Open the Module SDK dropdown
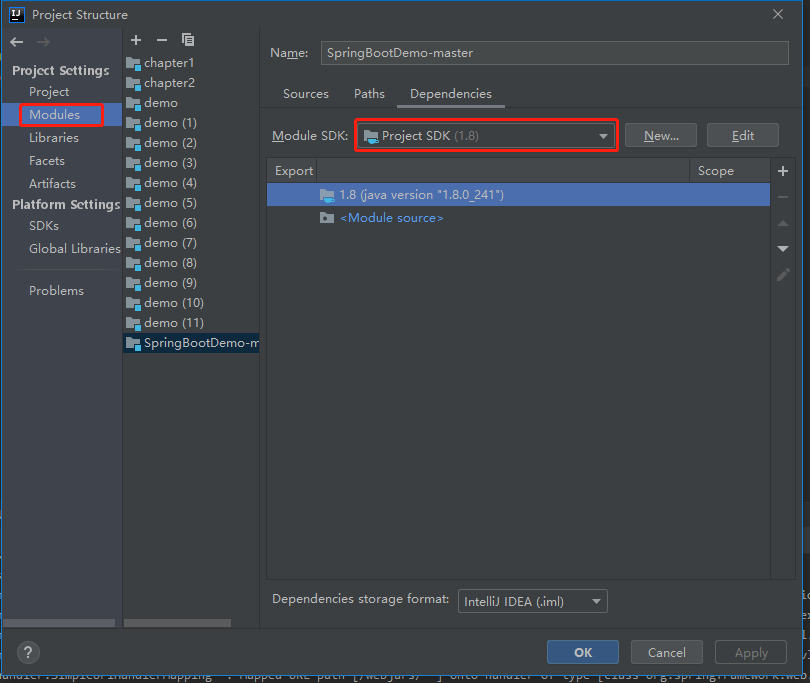The width and height of the screenshot is (810, 683). pyautogui.click(x=486, y=136)
